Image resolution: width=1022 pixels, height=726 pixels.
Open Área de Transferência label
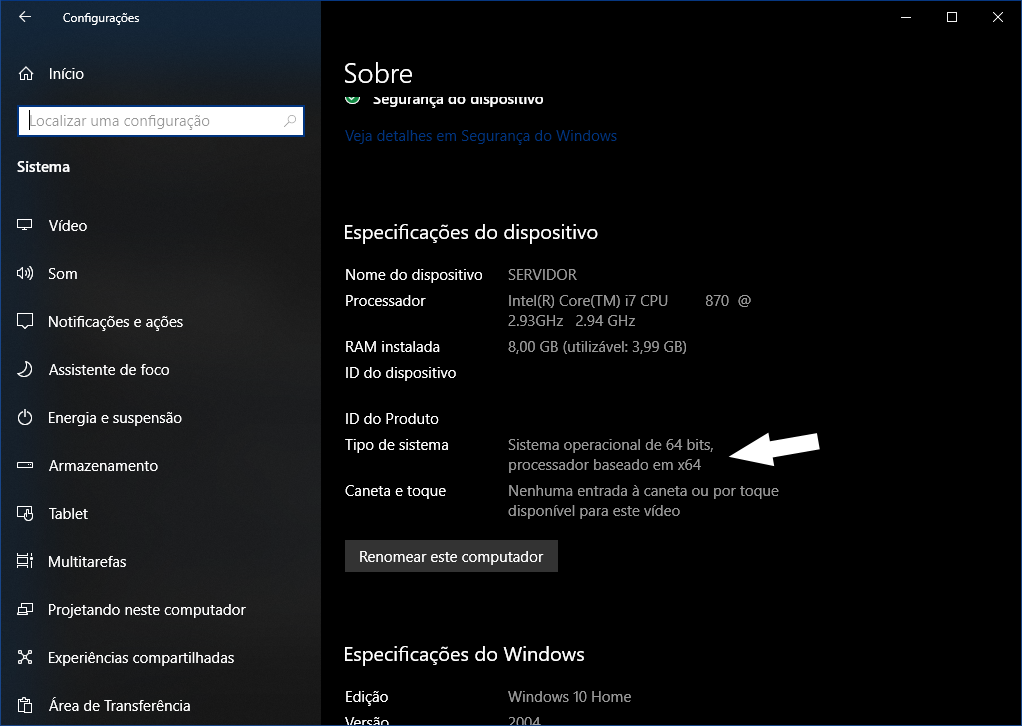click(119, 706)
